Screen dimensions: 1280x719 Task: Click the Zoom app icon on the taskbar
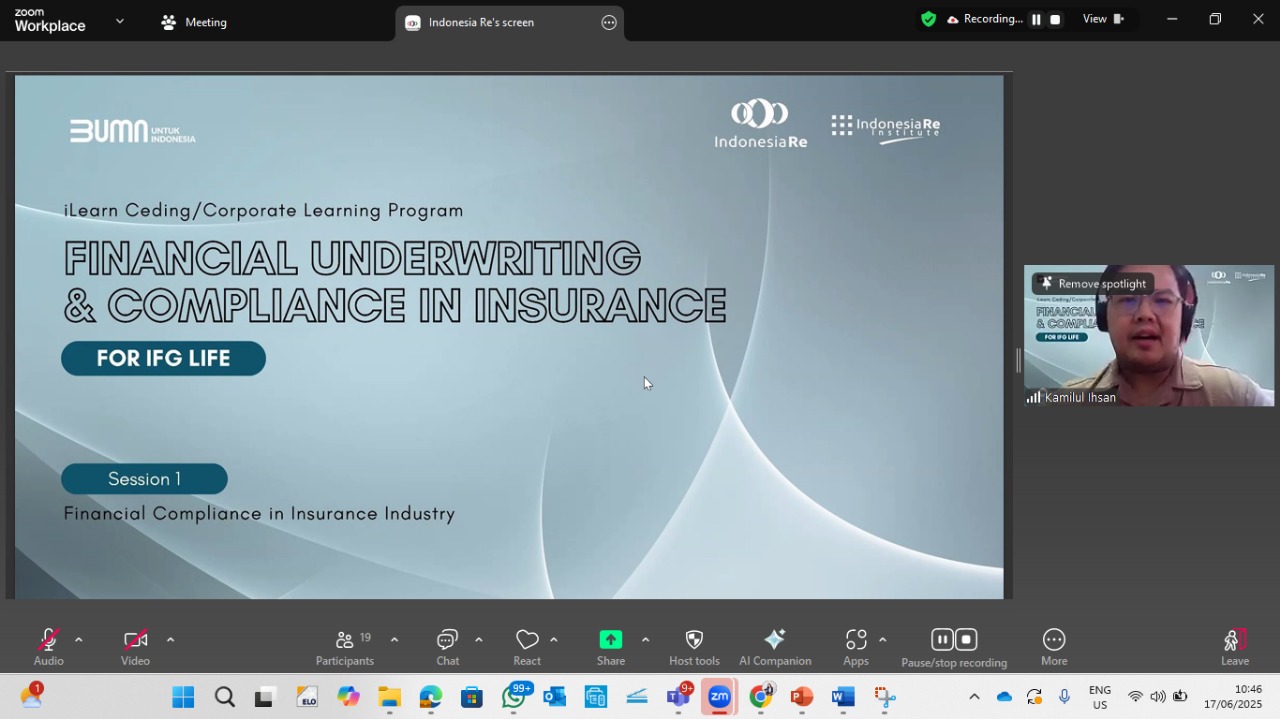click(719, 697)
